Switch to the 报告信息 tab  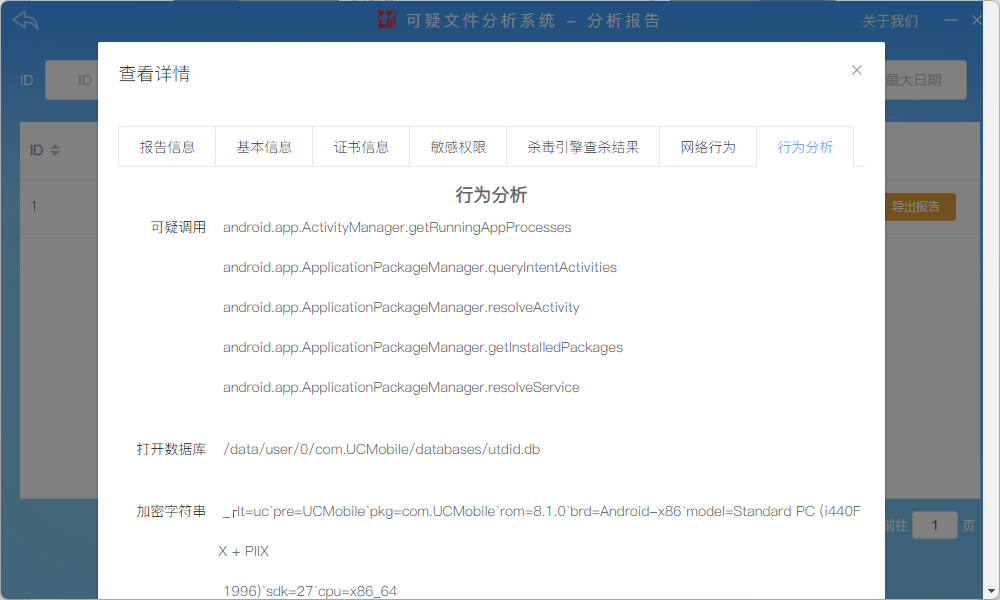(x=167, y=147)
